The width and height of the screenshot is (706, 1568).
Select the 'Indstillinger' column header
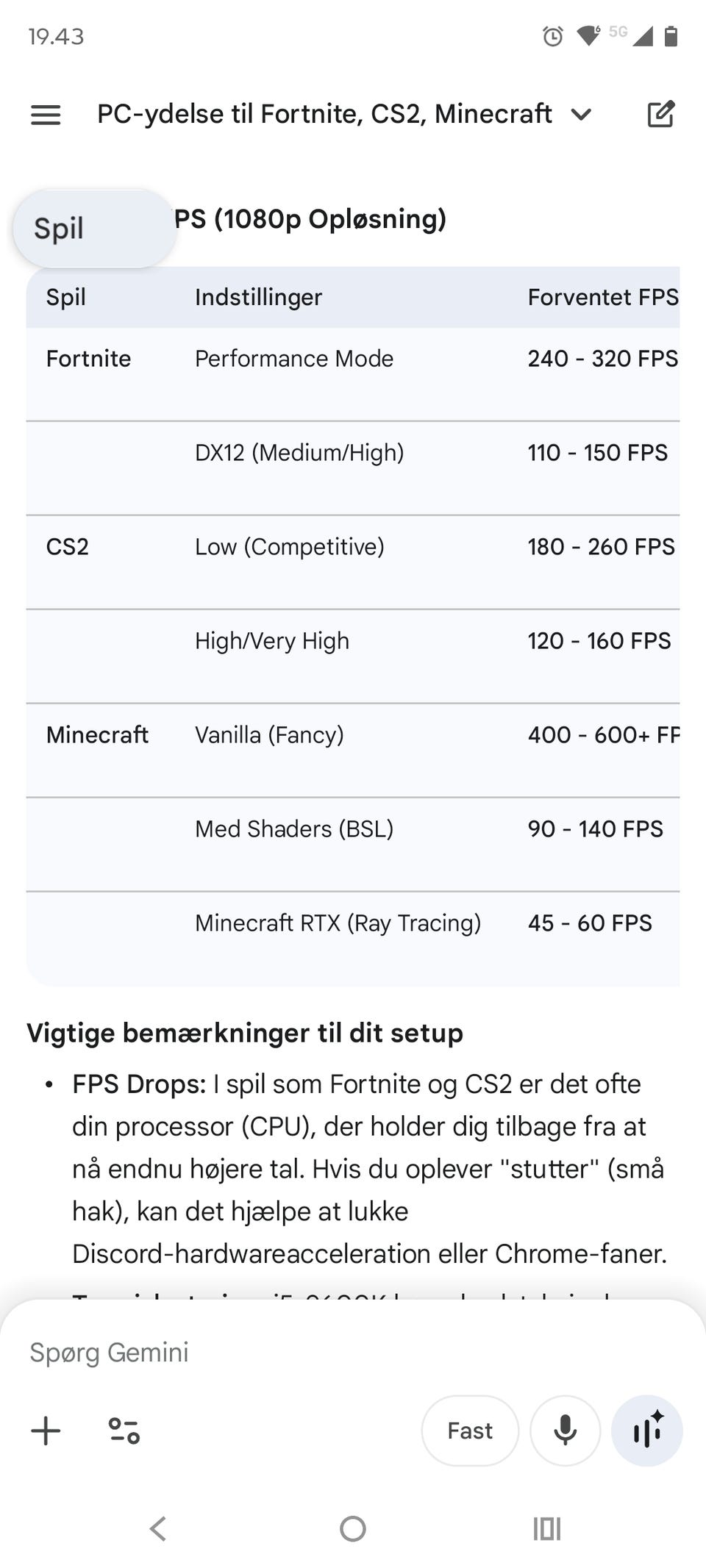[258, 297]
